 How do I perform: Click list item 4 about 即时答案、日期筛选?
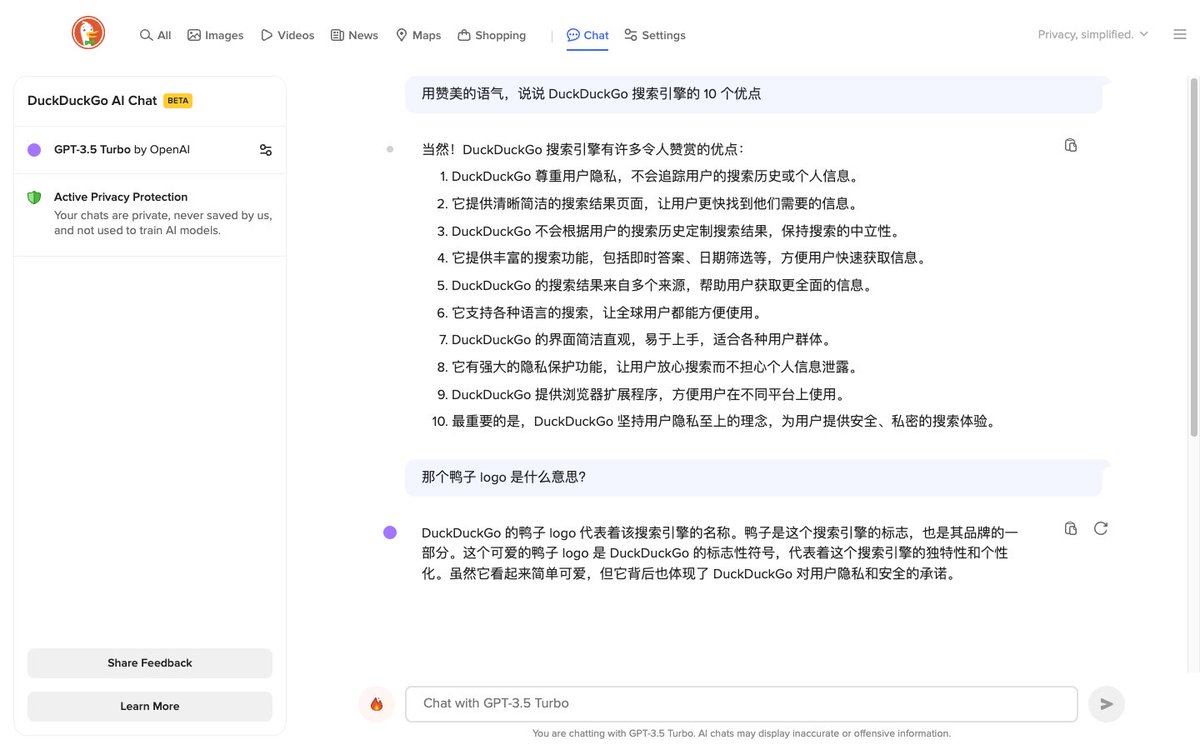(683, 258)
